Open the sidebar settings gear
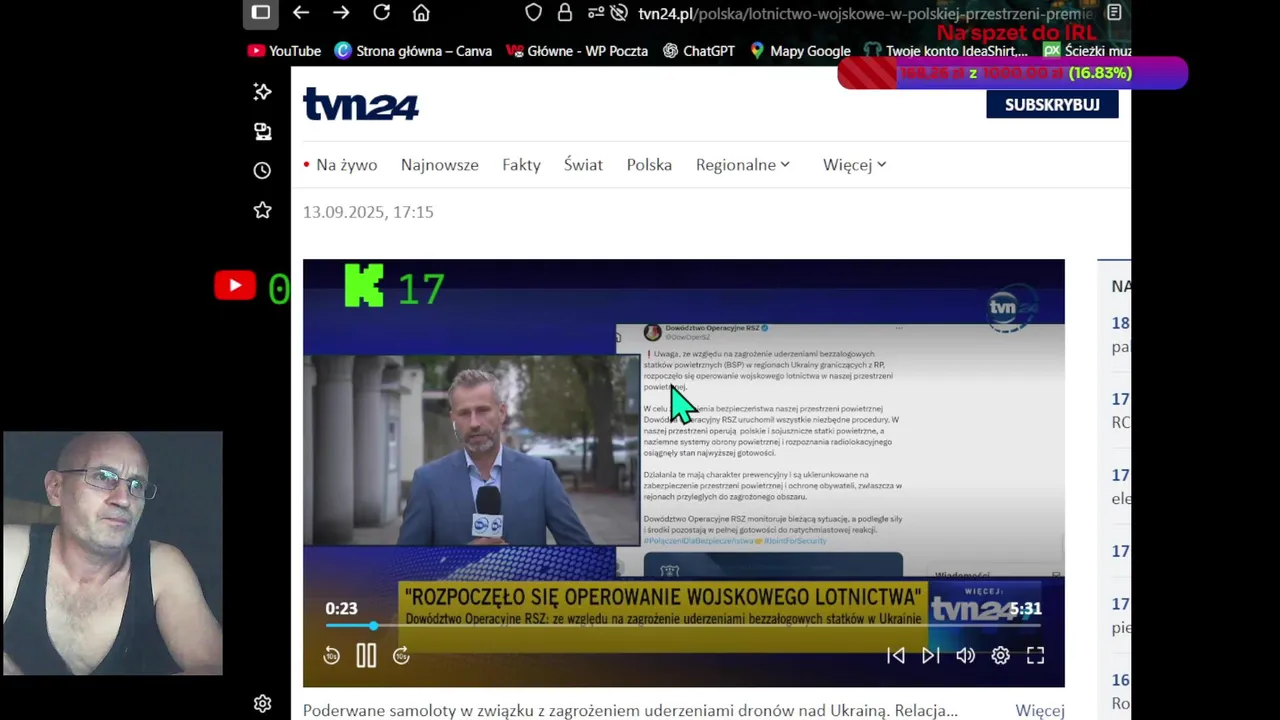 pyautogui.click(x=262, y=704)
